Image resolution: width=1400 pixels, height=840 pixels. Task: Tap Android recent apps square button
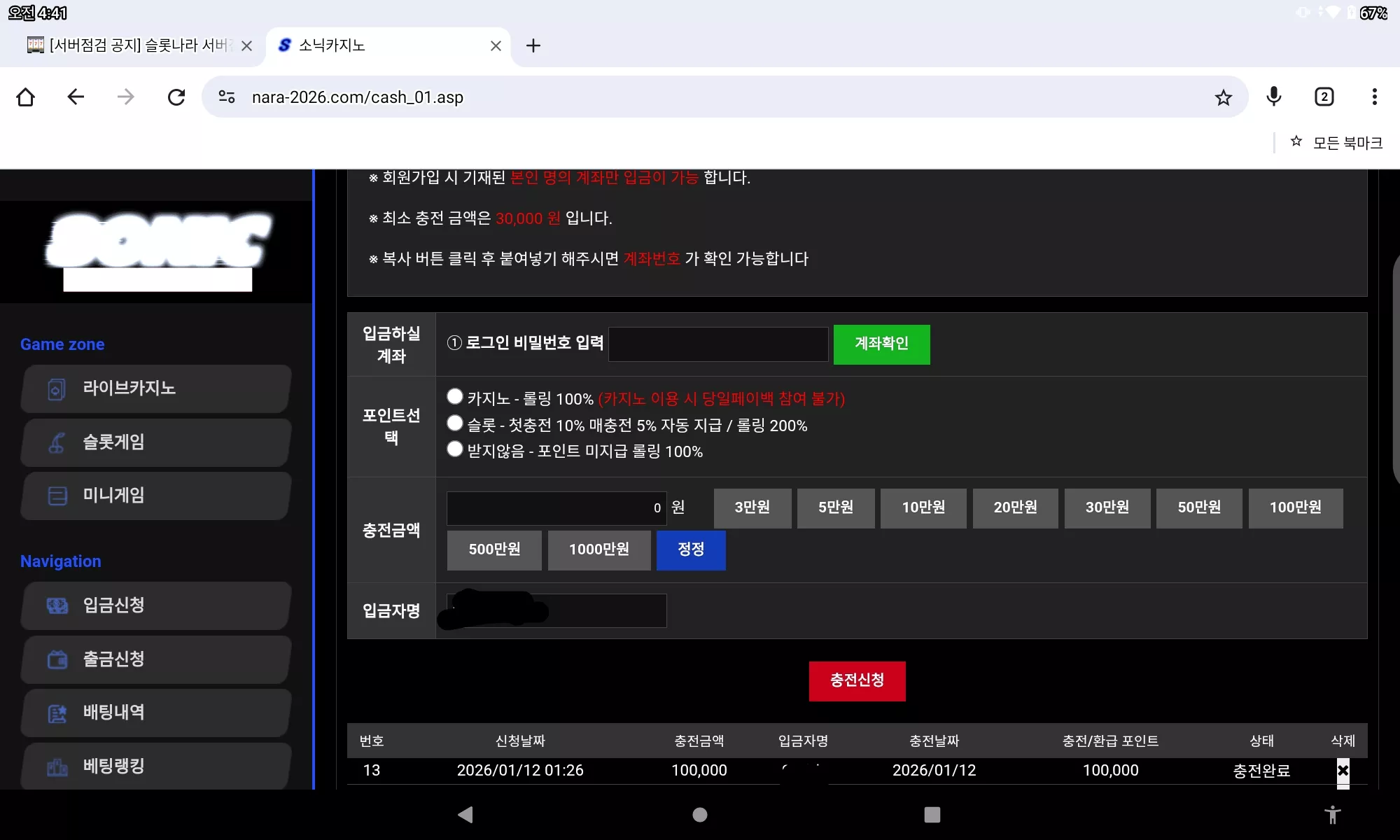pos(932,815)
